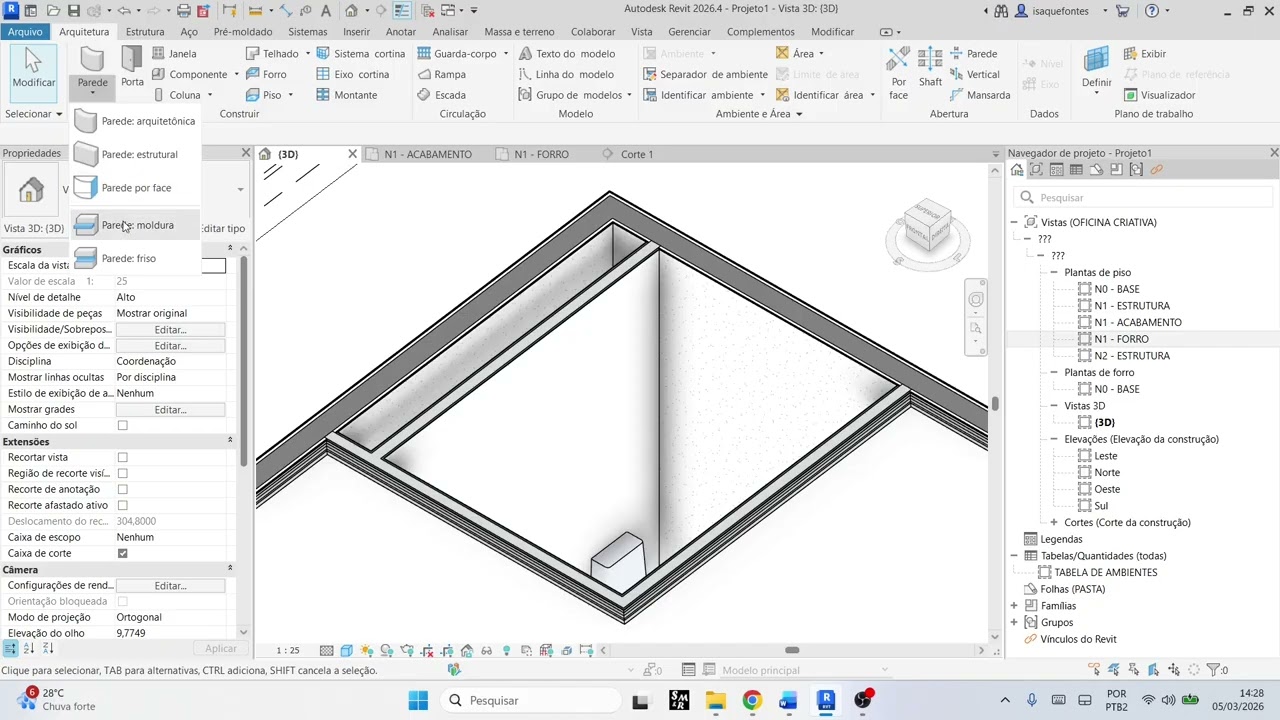
Task: Expand the Famílias tree node
Action: click(1014, 606)
